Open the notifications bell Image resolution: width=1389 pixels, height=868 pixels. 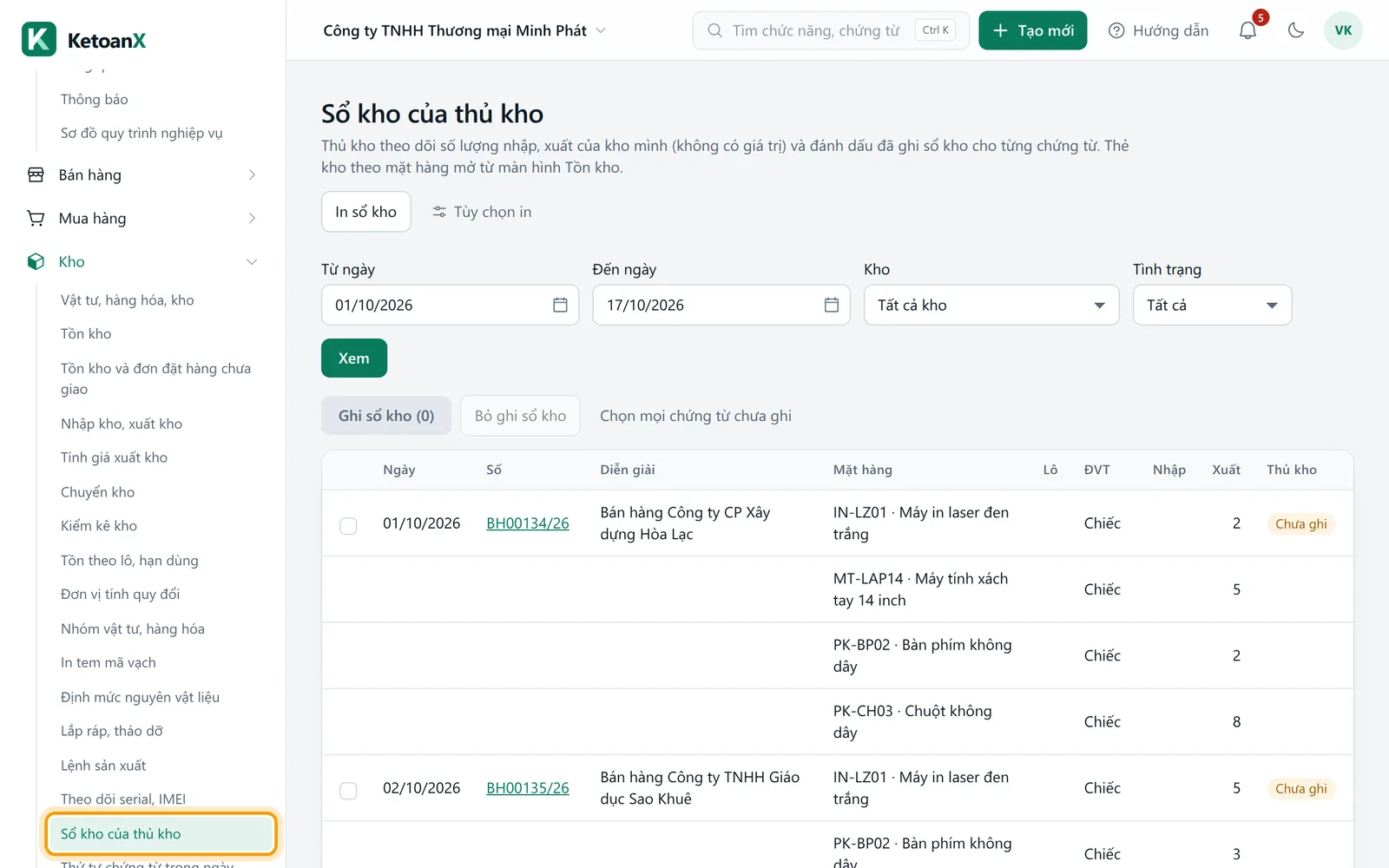[x=1247, y=30]
